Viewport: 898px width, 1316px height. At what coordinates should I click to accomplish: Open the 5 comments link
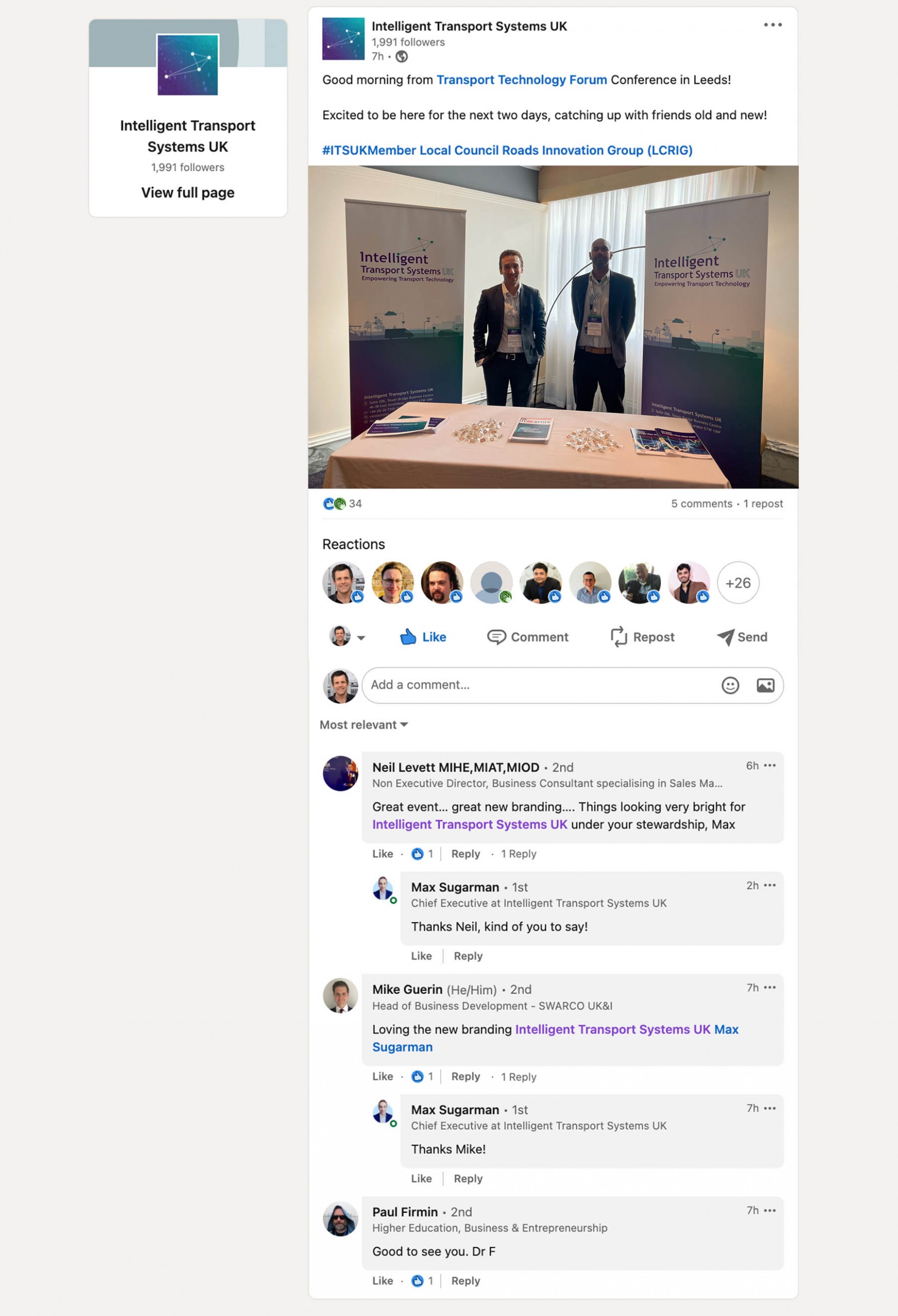point(701,503)
